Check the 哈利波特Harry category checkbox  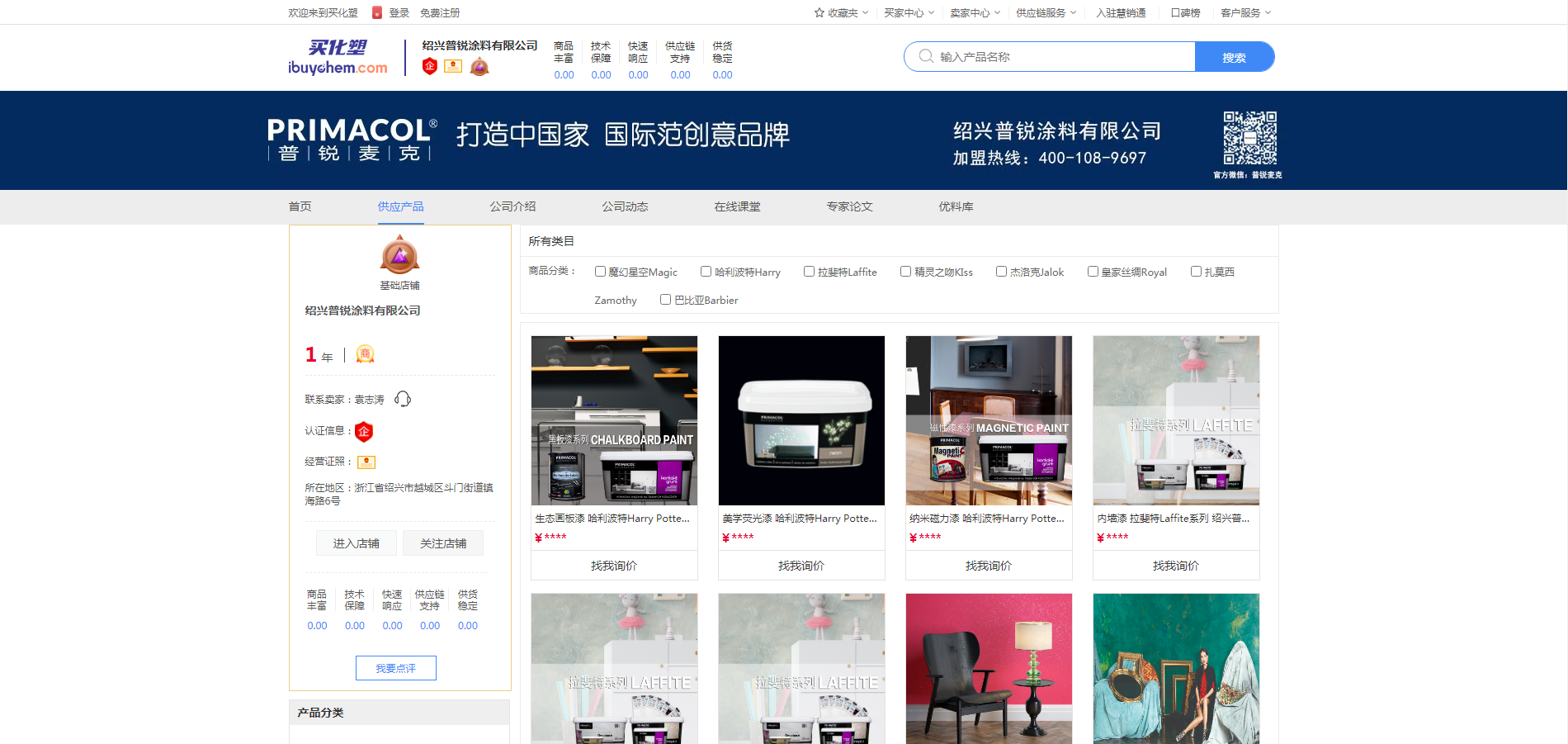[706, 271]
